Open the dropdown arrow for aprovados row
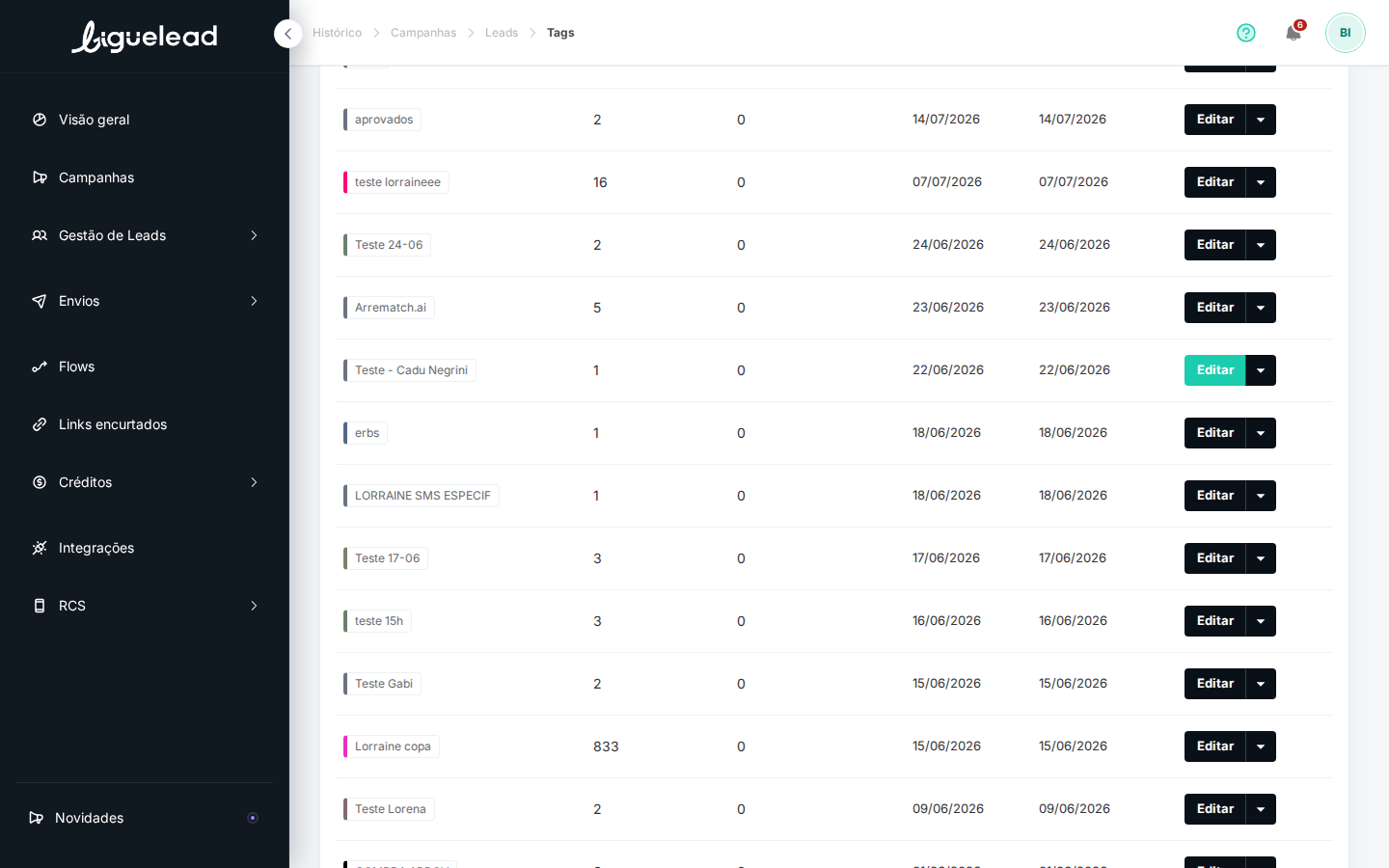 [x=1261, y=120]
